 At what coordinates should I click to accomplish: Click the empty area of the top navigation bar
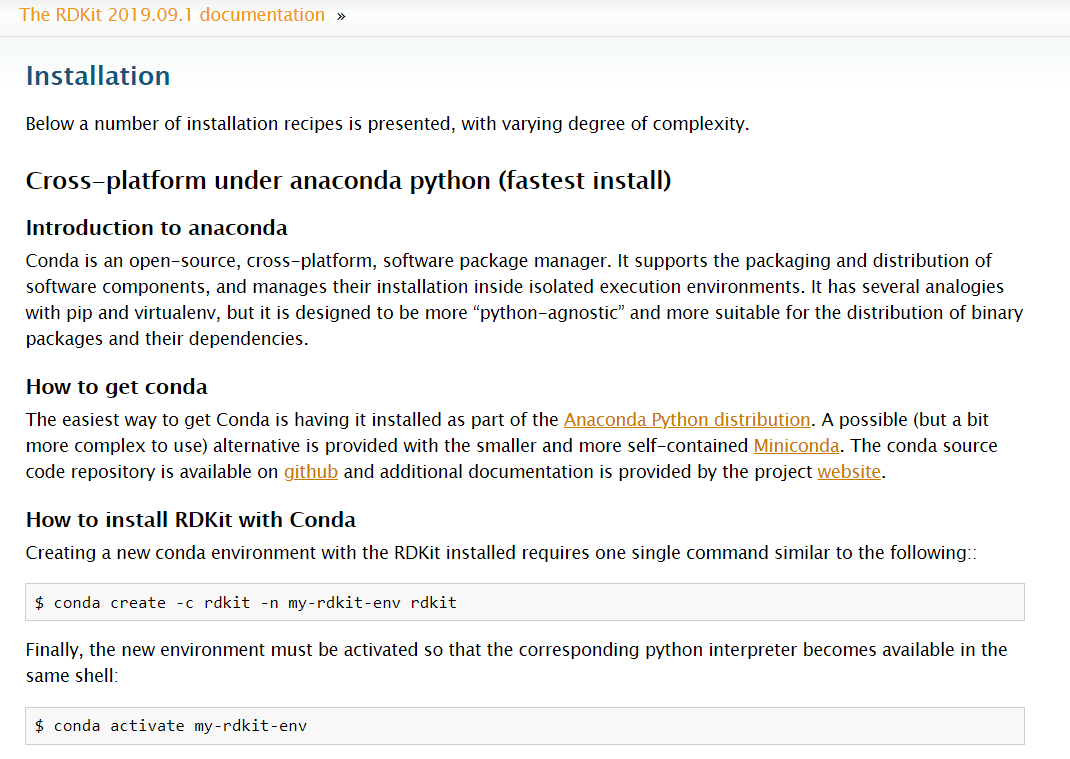coord(700,16)
